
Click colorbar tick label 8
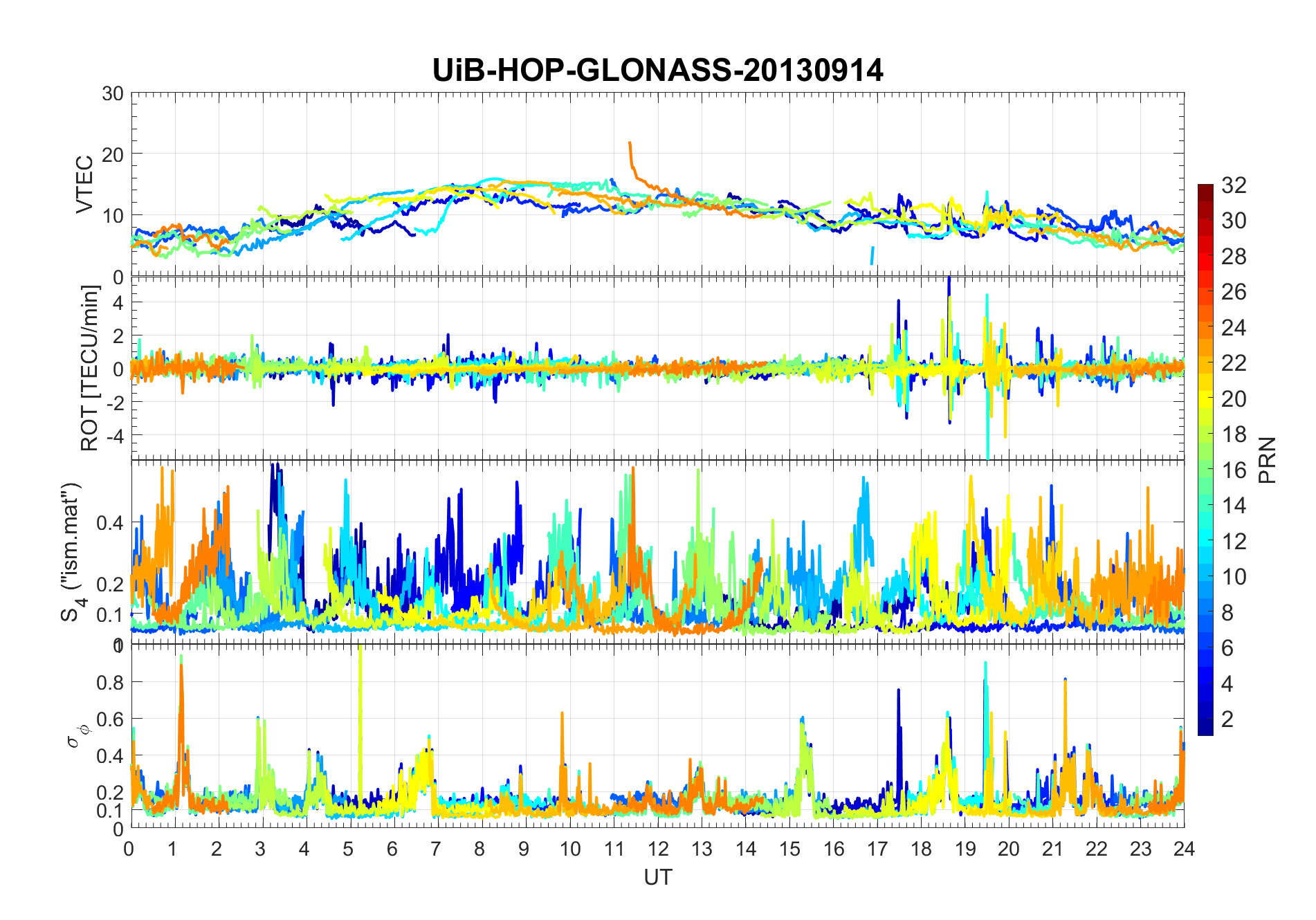(x=1227, y=612)
